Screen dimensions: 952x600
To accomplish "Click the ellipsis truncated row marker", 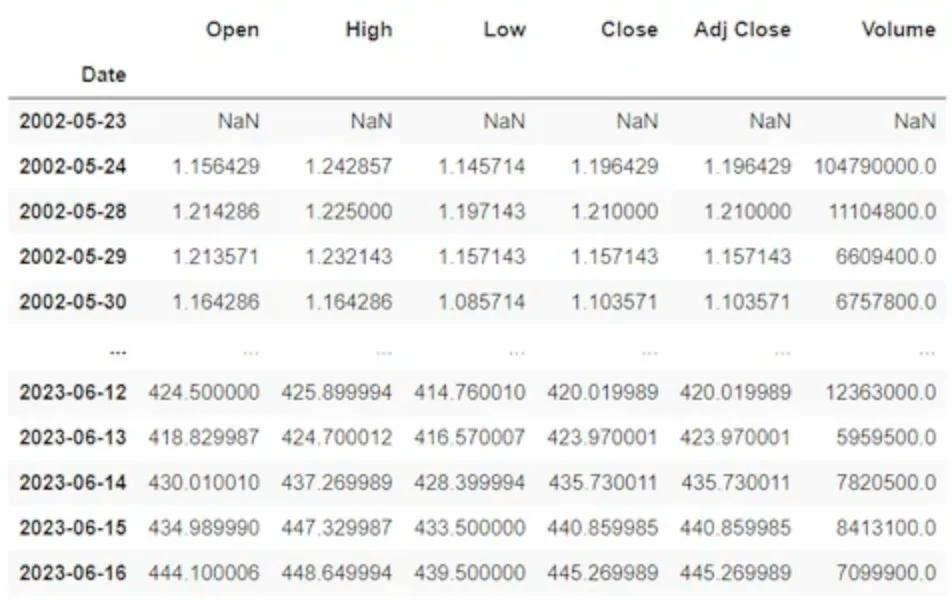I will tap(117, 351).
